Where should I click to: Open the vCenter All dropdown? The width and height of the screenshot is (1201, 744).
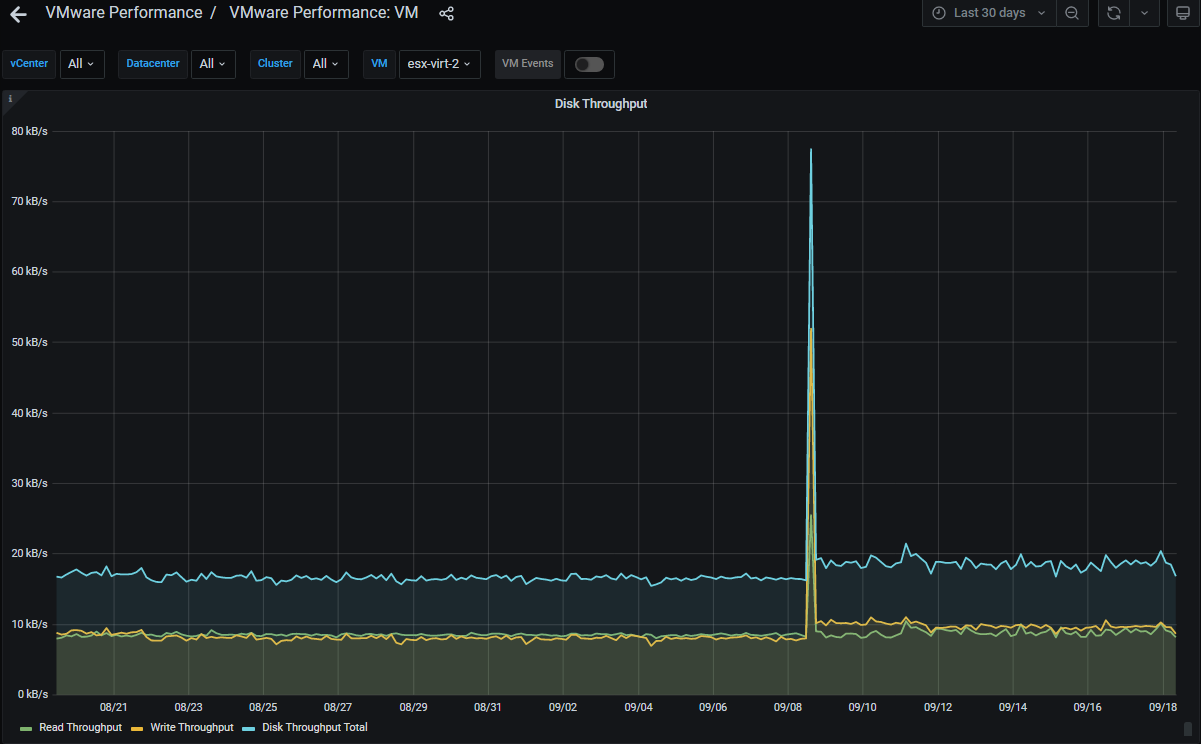coord(82,63)
